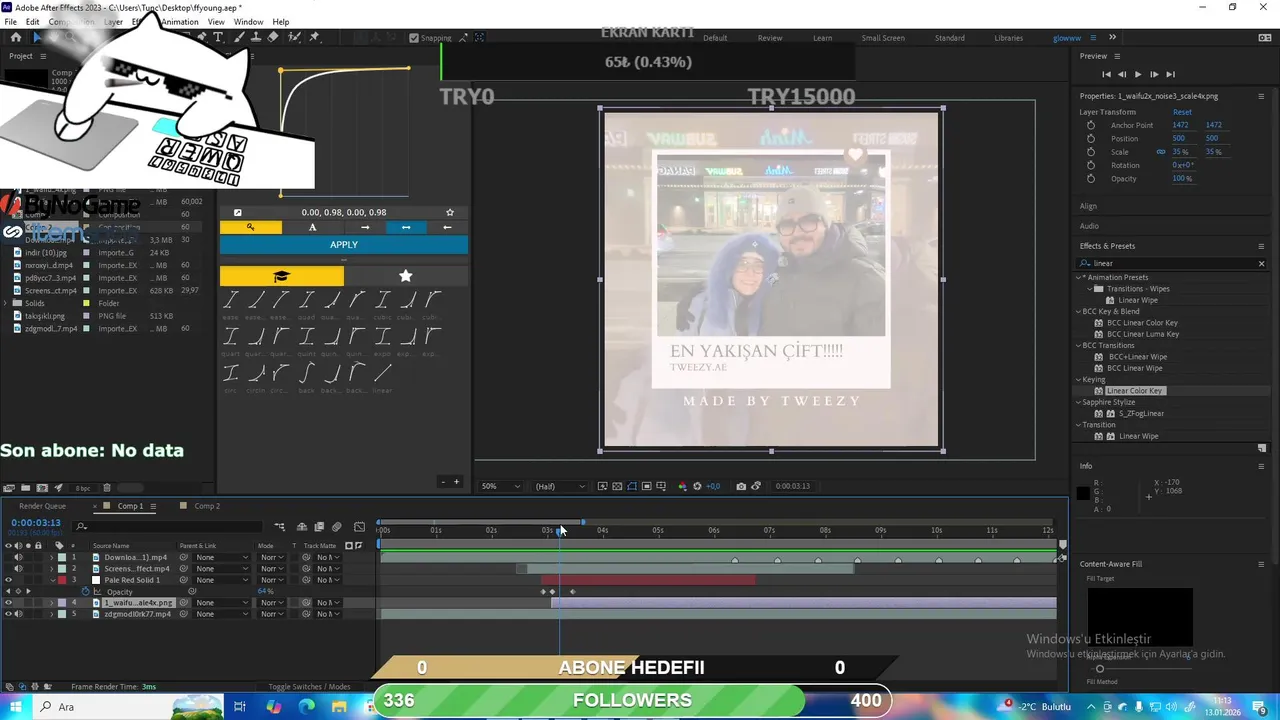Image resolution: width=1280 pixels, height=720 pixels.
Task: Open the grid and guide options
Action: [x=661, y=486]
